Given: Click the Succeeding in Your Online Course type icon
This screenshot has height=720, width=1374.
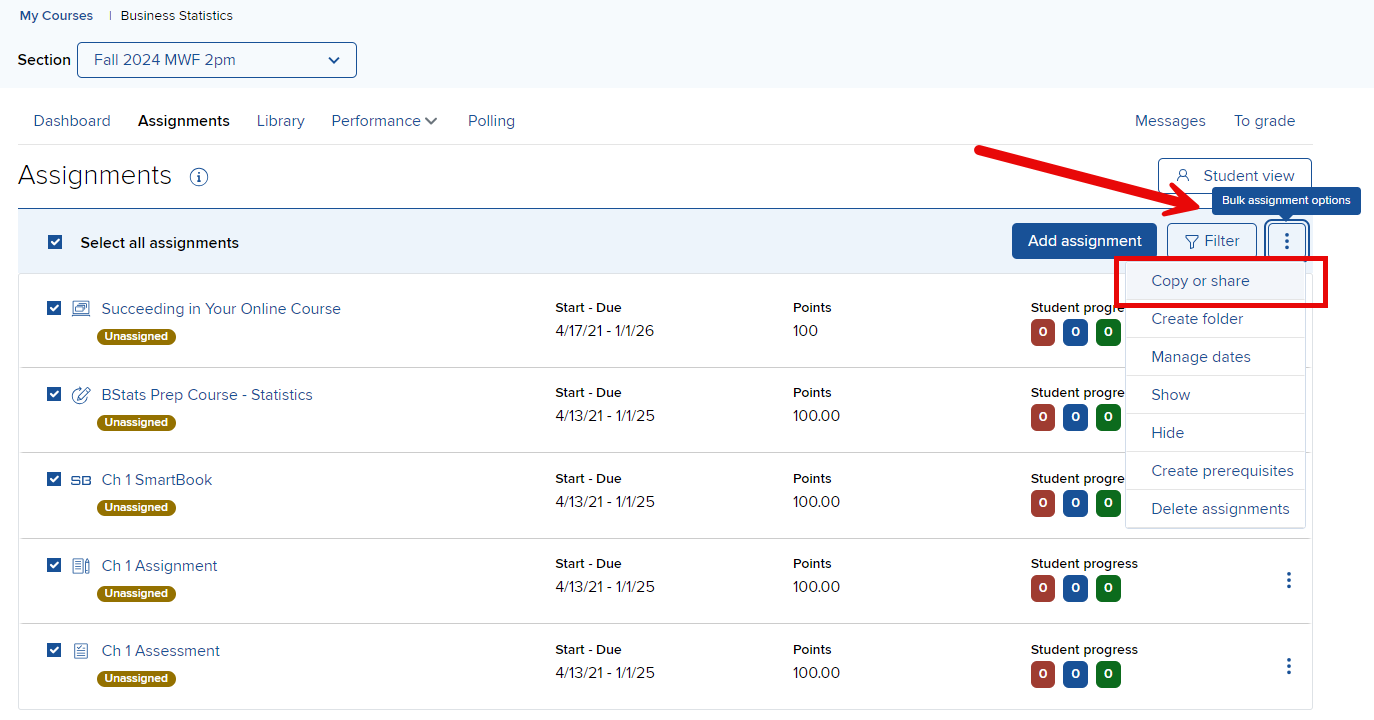Looking at the screenshot, I should 81,309.
